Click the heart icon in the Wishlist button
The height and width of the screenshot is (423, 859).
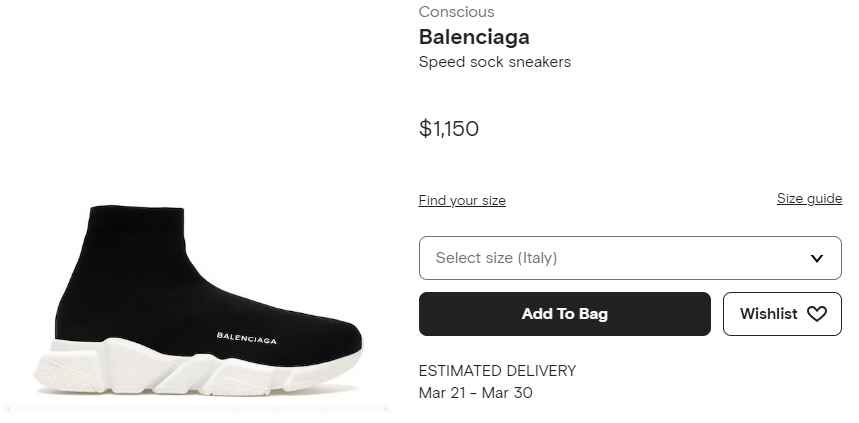pos(817,314)
